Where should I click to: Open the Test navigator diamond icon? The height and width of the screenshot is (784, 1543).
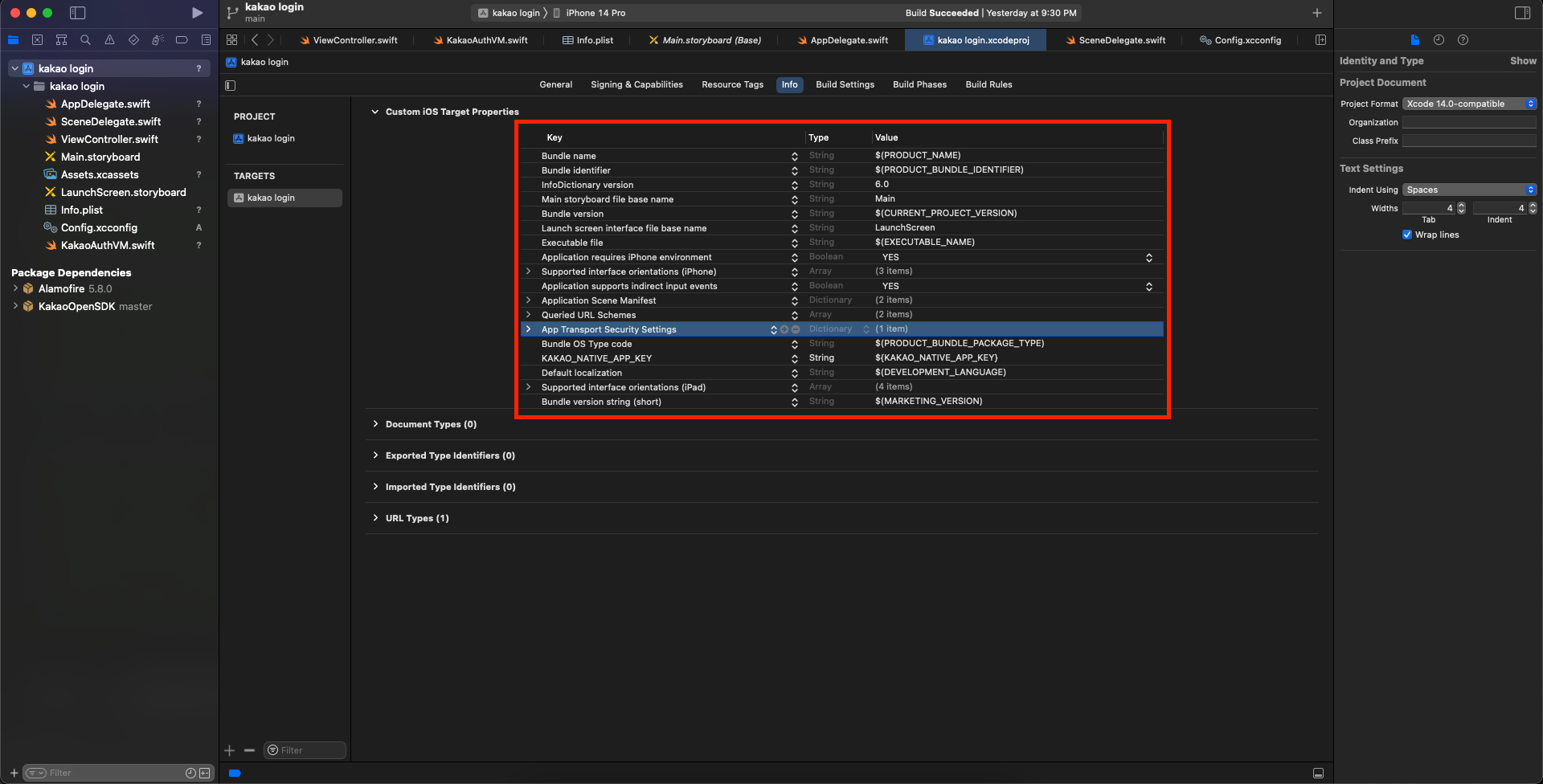[x=133, y=40]
